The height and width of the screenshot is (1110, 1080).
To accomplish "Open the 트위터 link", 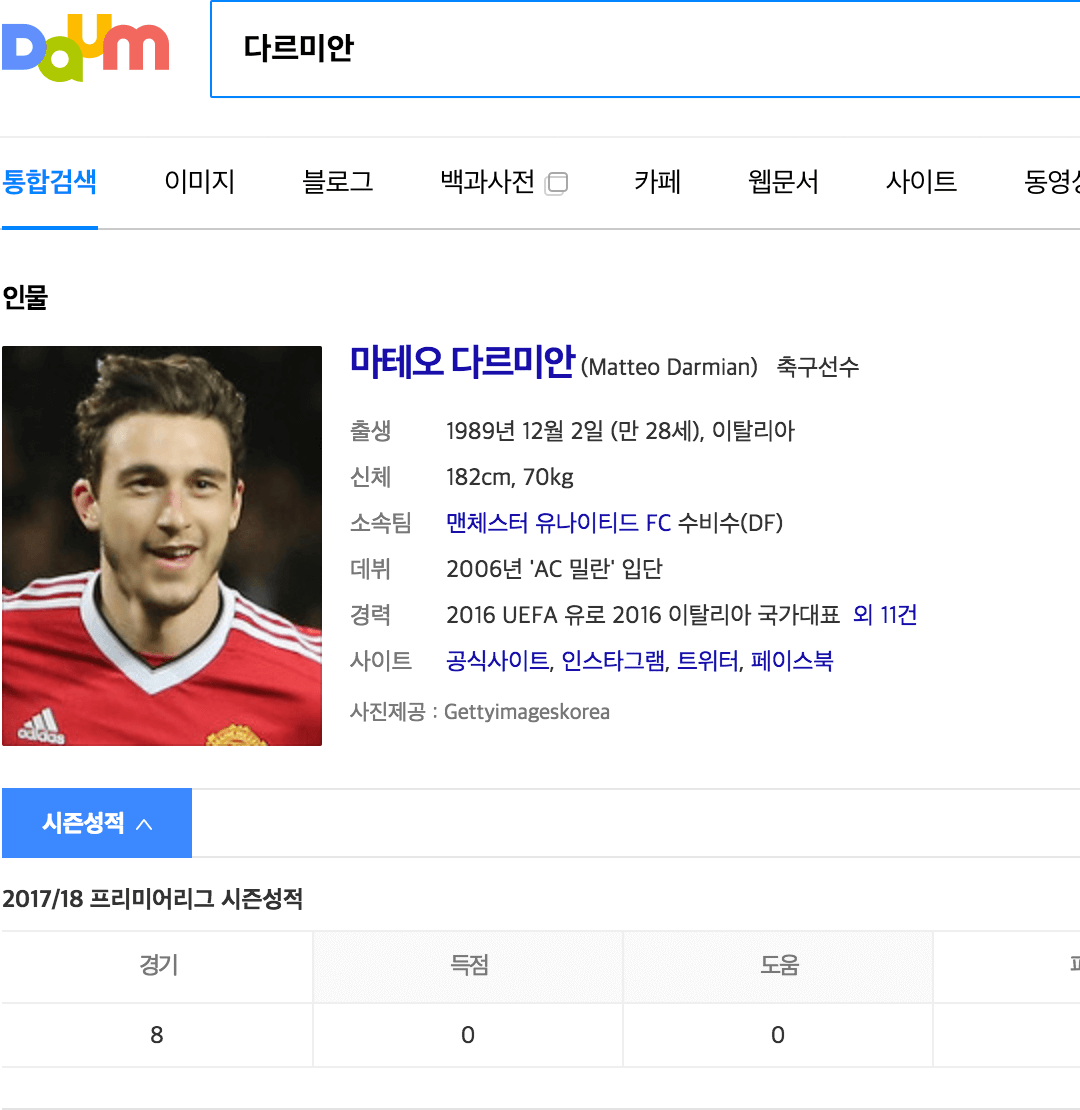I will click(x=708, y=660).
